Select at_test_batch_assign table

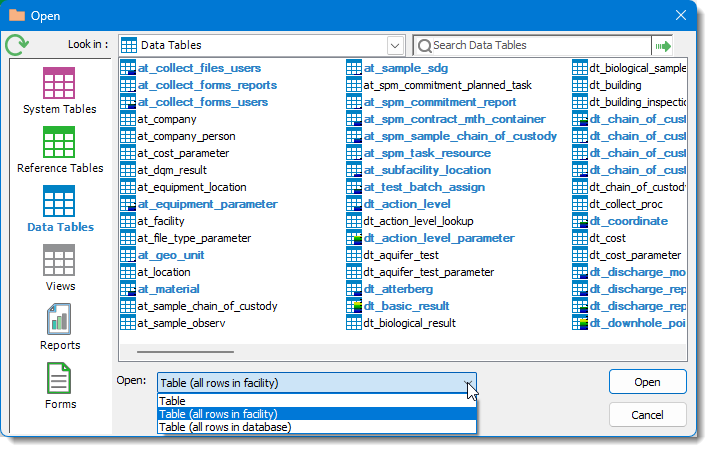point(424,187)
